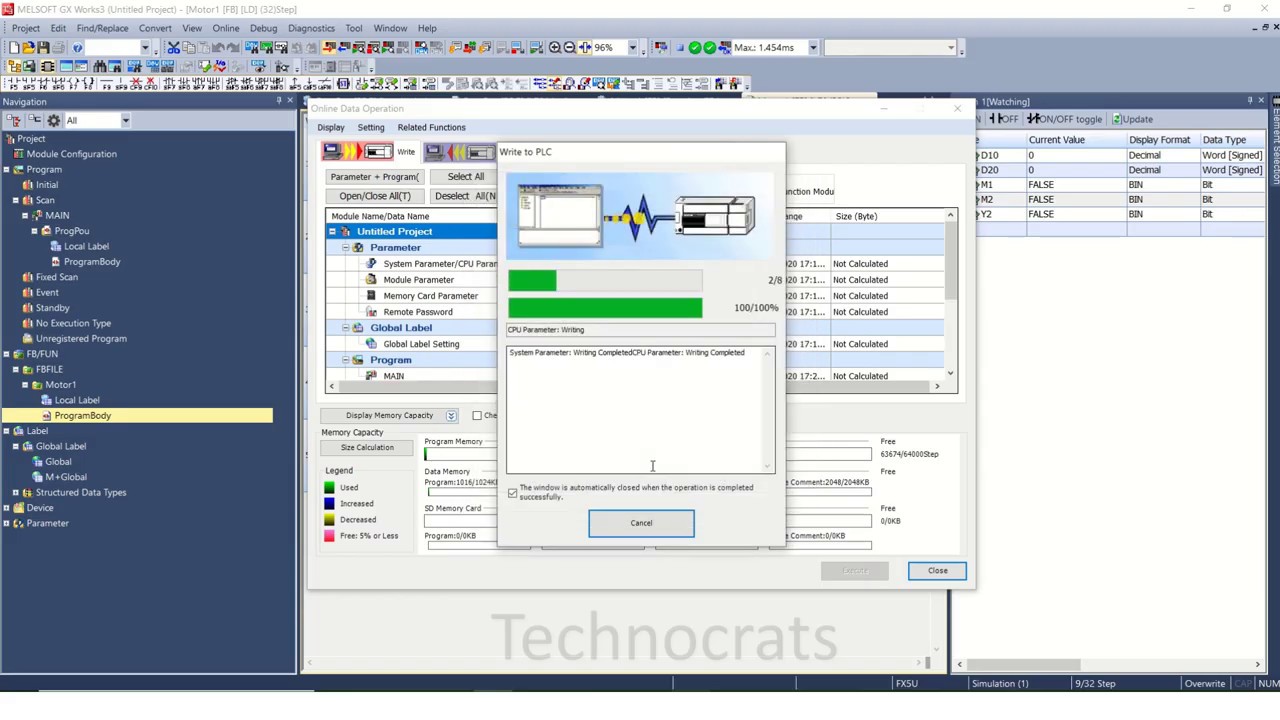Collapse the Program group in data list
Screen dimensions: 1280x720
(x=345, y=360)
